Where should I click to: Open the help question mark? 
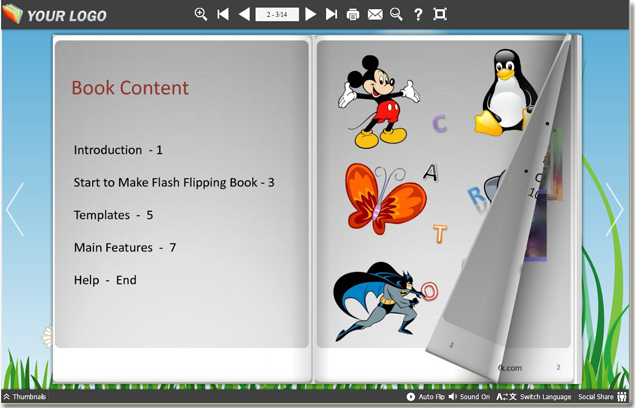point(418,14)
